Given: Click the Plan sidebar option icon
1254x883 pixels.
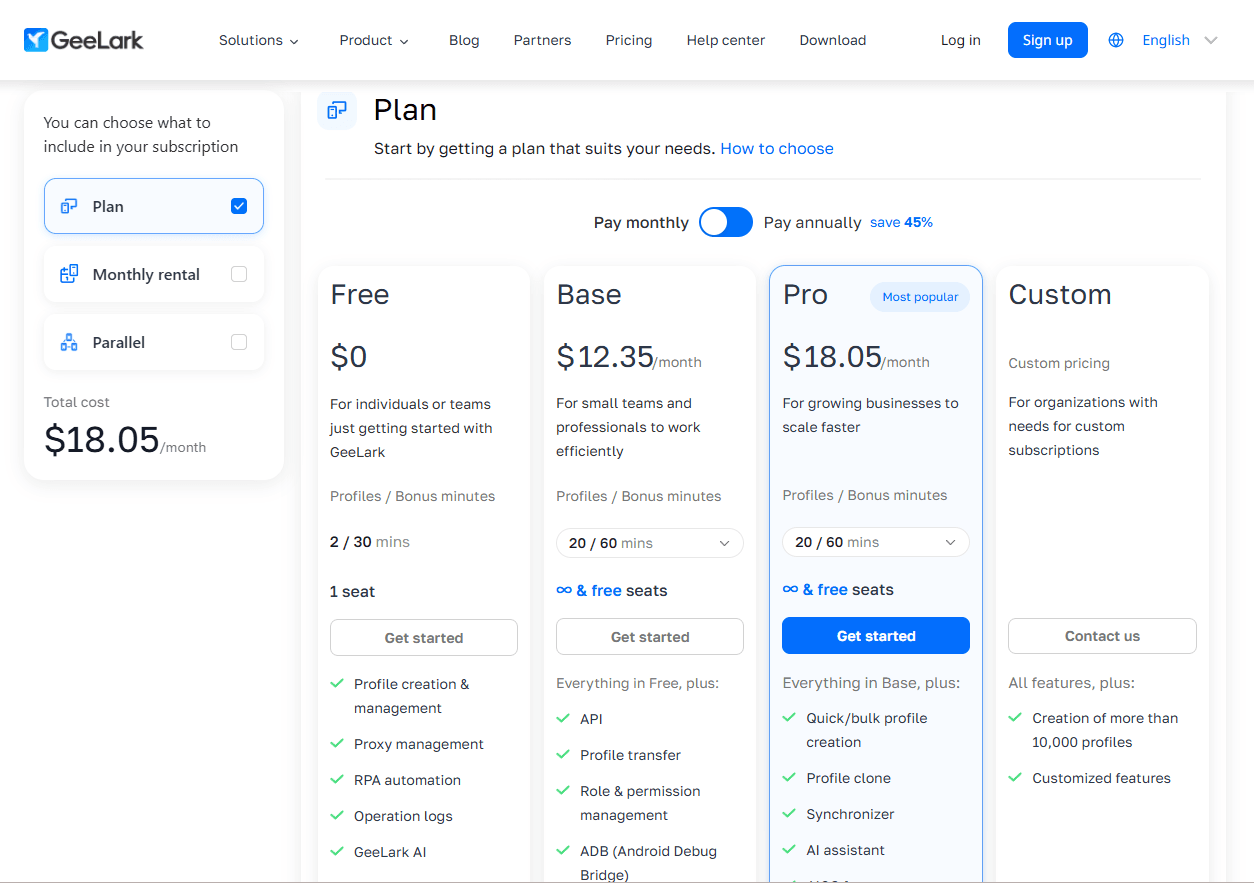Looking at the screenshot, I should [x=69, y=206].
